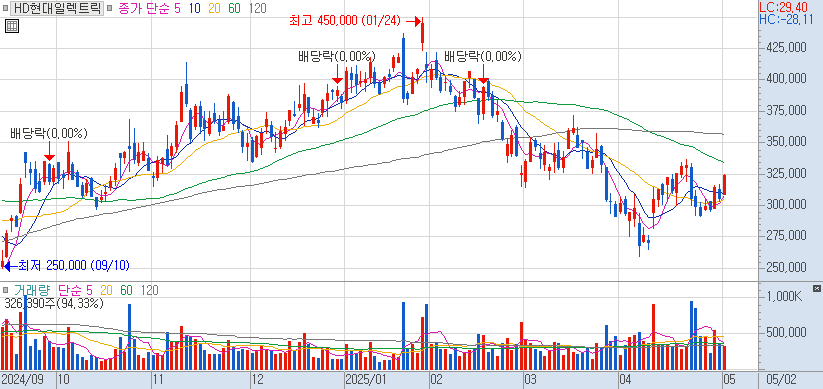Screen dimensions: 823x389
Task: Select the gray 120 label in price legend
Action: 257,8
